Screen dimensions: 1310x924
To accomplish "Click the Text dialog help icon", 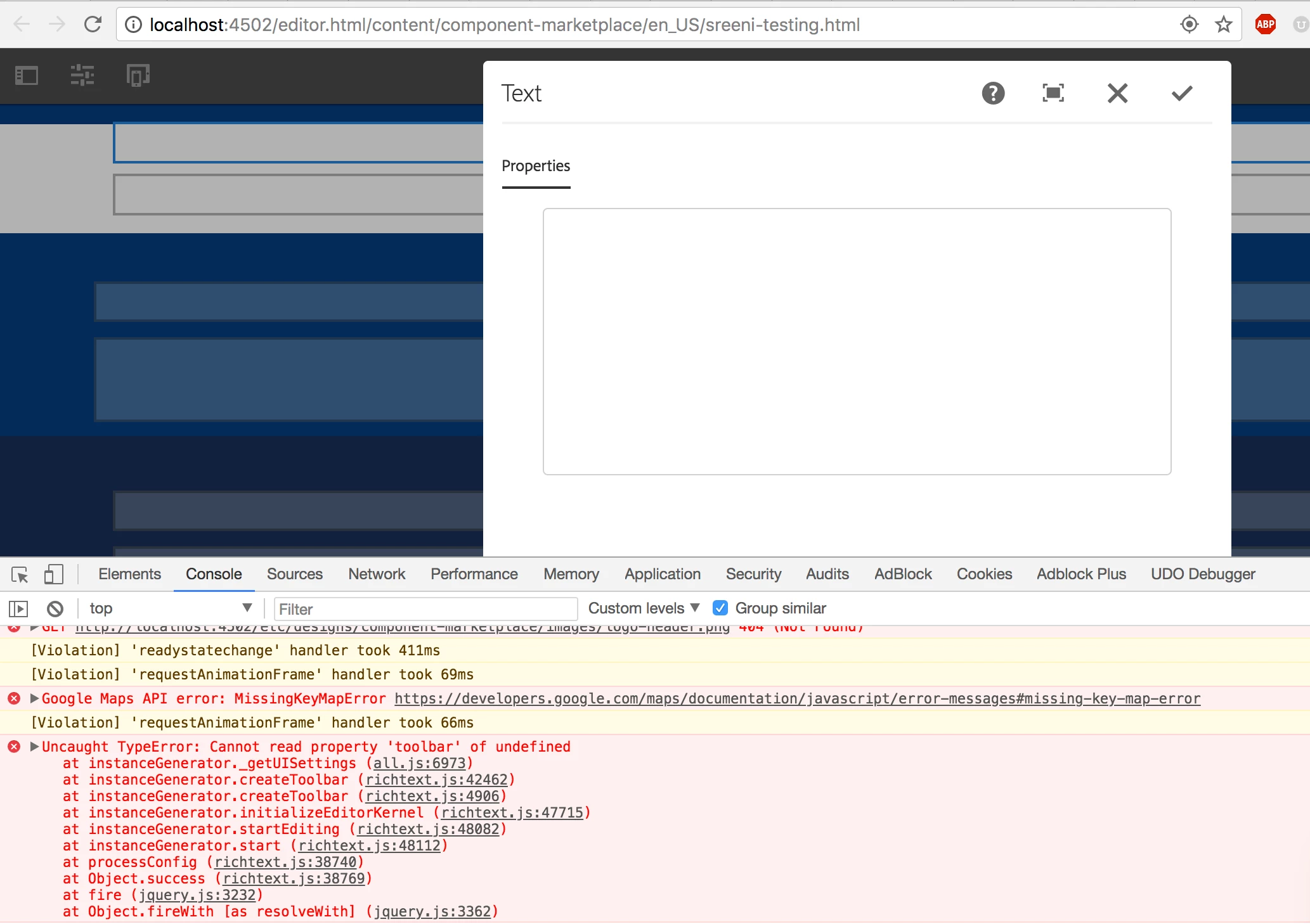I will (x=993, y=94).
